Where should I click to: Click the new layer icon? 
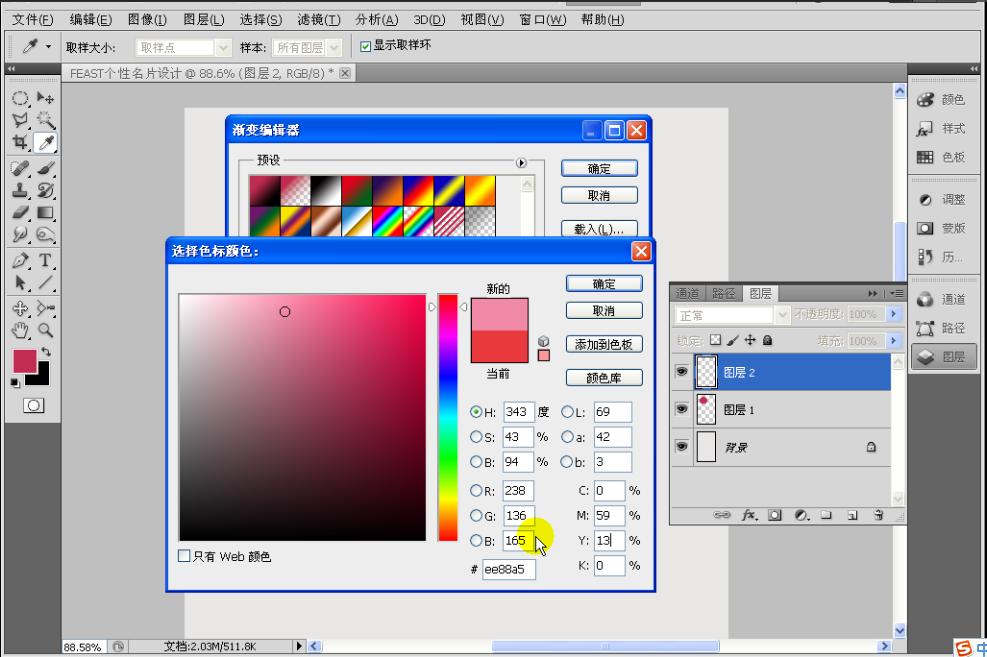[854, 515]
